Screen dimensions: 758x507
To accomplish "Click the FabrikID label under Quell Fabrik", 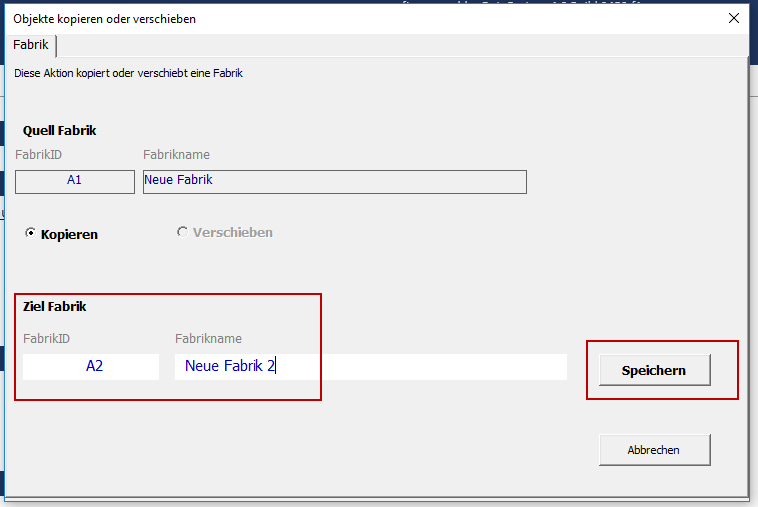I will pos(39,154).
